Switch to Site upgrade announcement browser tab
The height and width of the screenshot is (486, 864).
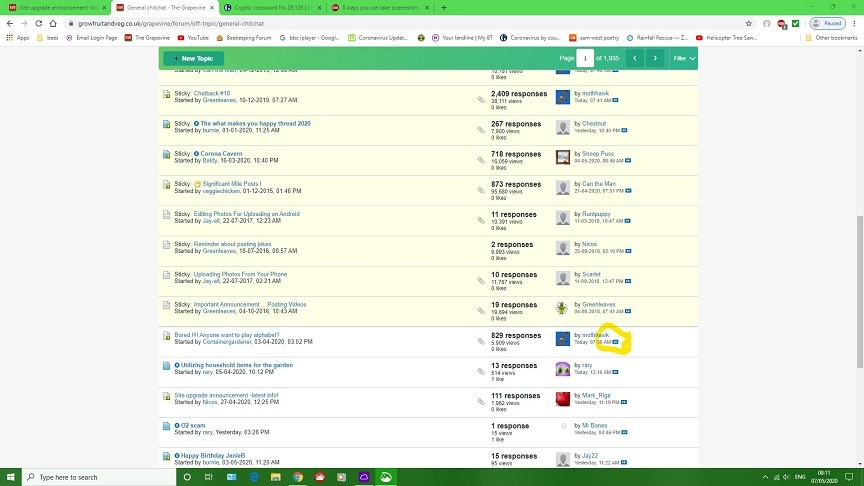57,8
